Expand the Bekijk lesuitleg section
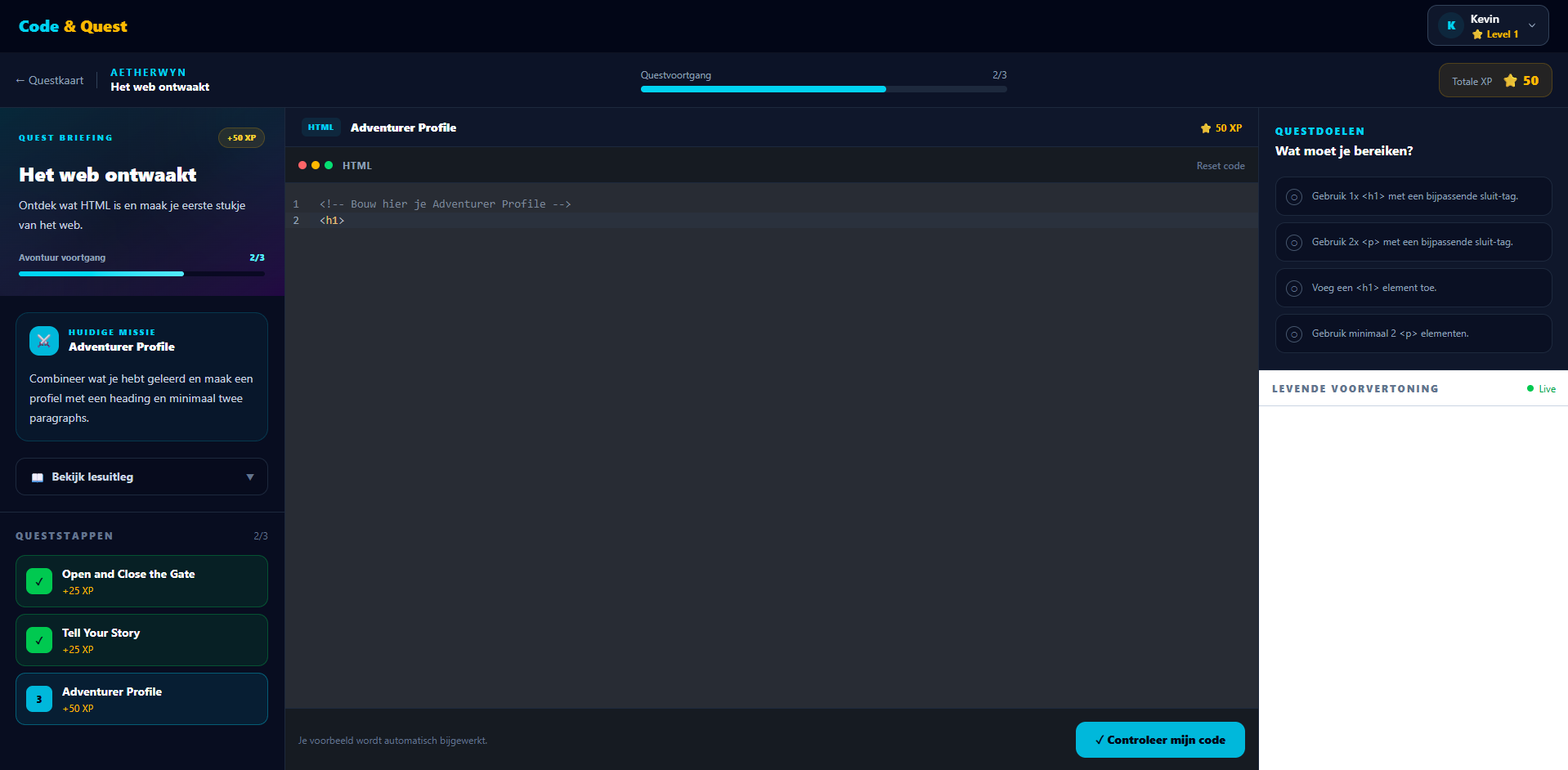The width and height of the screenshot is (1568, 770). point(141,477)
